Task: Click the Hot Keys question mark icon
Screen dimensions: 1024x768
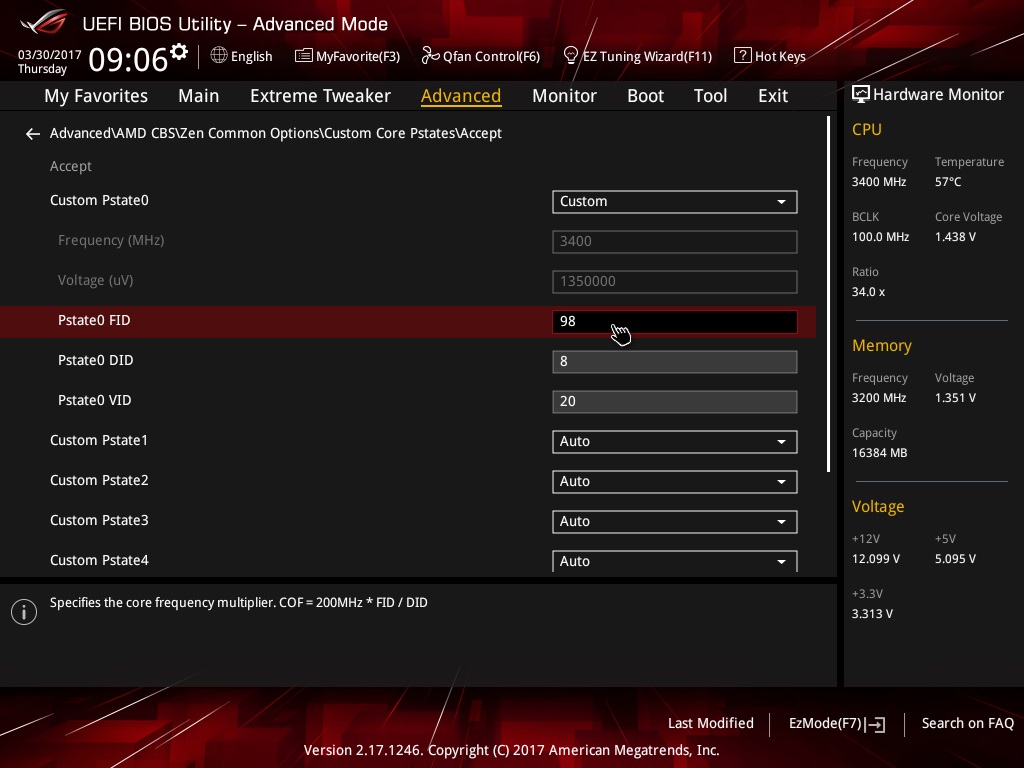Action: click(x=743, y=56)
